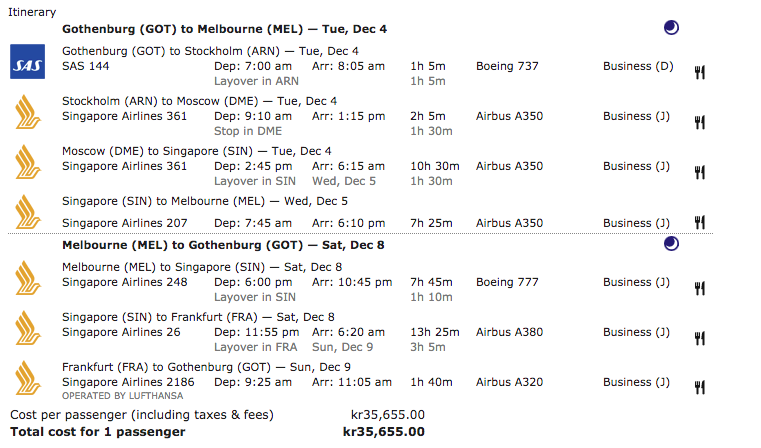Image resolution: width=761 pixels, height=448 pixels.
Task: Click the Business (D) fare class
Action: pos(638,66)
